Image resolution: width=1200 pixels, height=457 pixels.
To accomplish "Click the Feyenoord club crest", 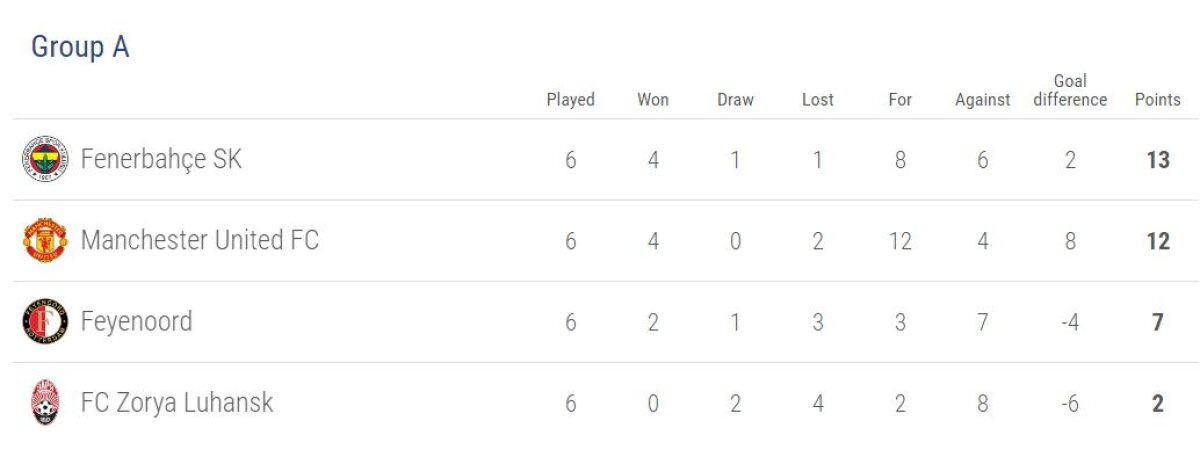I will pos(45,322).
